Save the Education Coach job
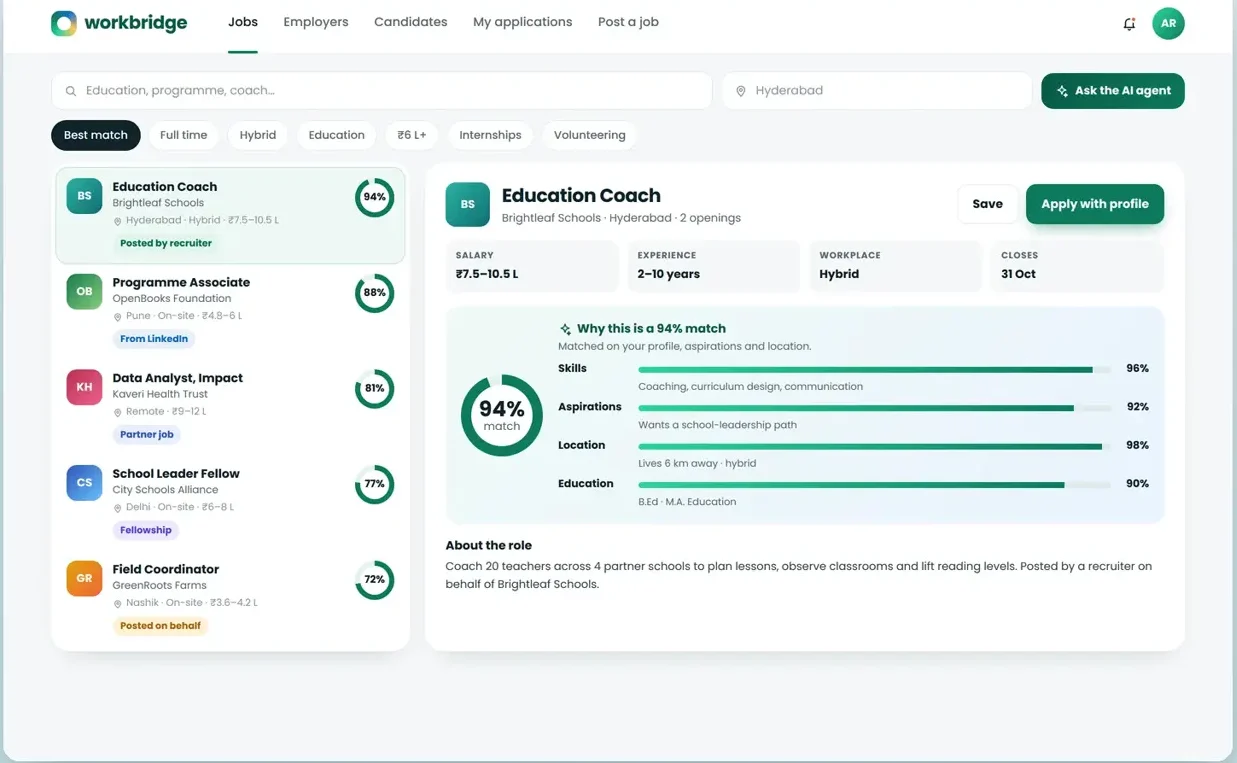Screen dimensions: 1237x763 987,204
